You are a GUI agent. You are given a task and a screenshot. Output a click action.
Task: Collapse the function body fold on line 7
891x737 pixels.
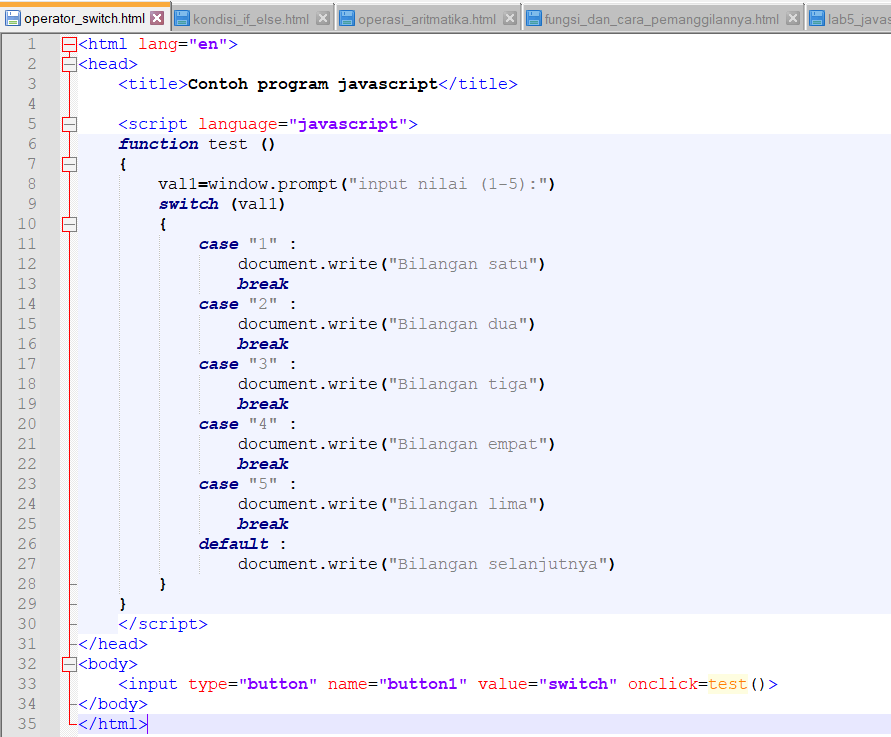tap(67, 164)
